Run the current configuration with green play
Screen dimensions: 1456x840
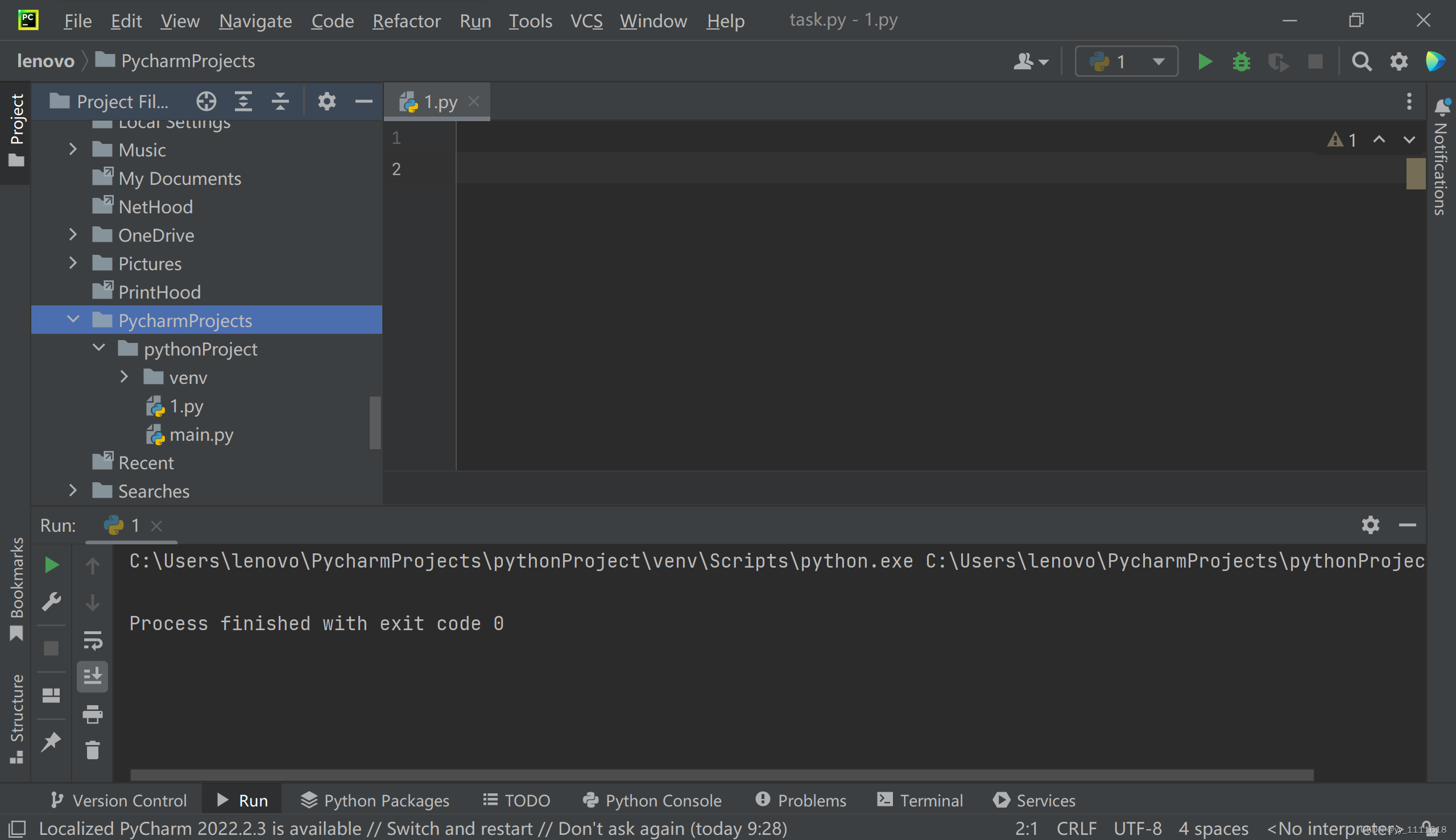coord(1205,61)
